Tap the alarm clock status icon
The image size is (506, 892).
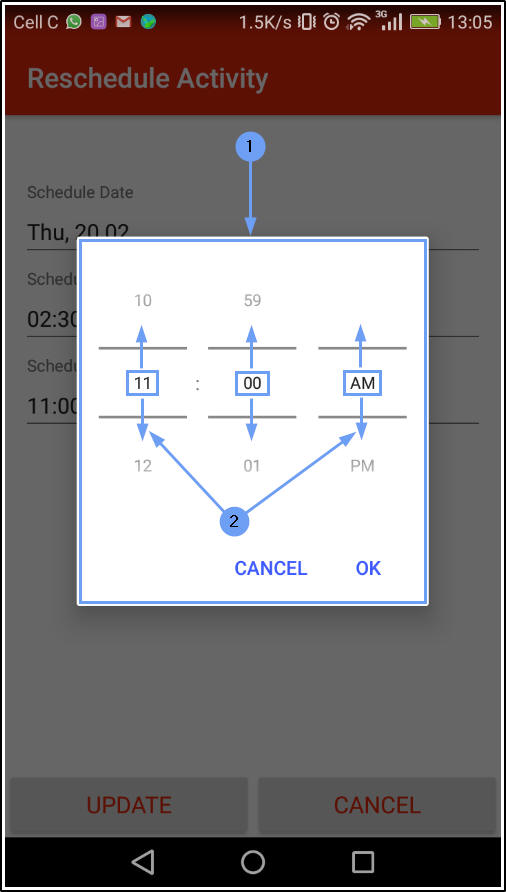click(x=331, y=22)
